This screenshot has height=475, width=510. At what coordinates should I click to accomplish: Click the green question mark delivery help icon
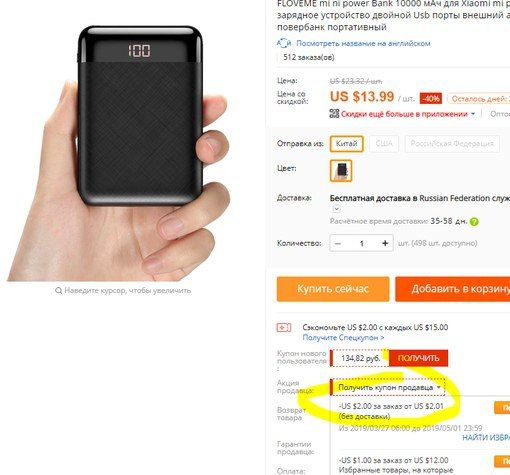pyautogui.click(x=474, y=222)
